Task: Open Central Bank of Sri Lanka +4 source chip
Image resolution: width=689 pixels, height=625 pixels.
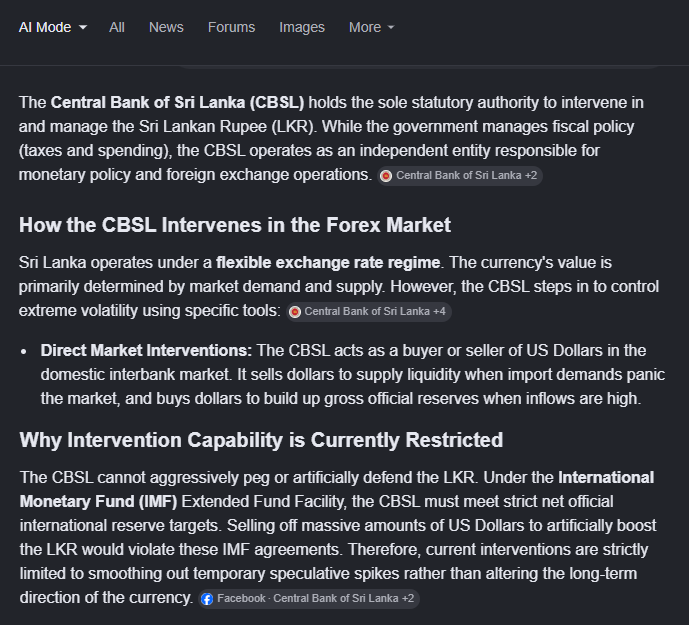Action: click(x=368, y=312)
